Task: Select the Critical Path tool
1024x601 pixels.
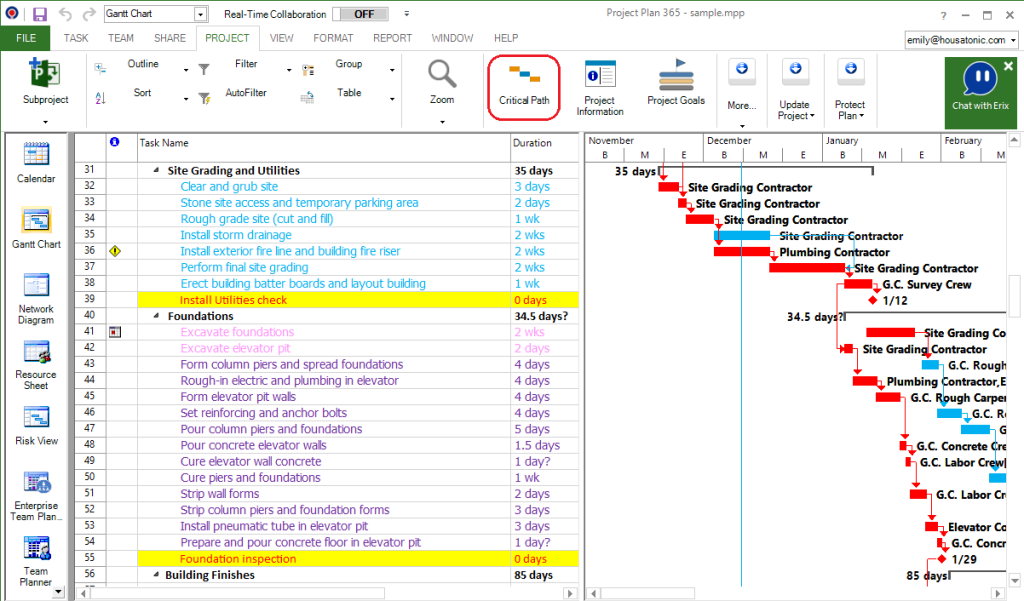Action: (x=523, y=86)
